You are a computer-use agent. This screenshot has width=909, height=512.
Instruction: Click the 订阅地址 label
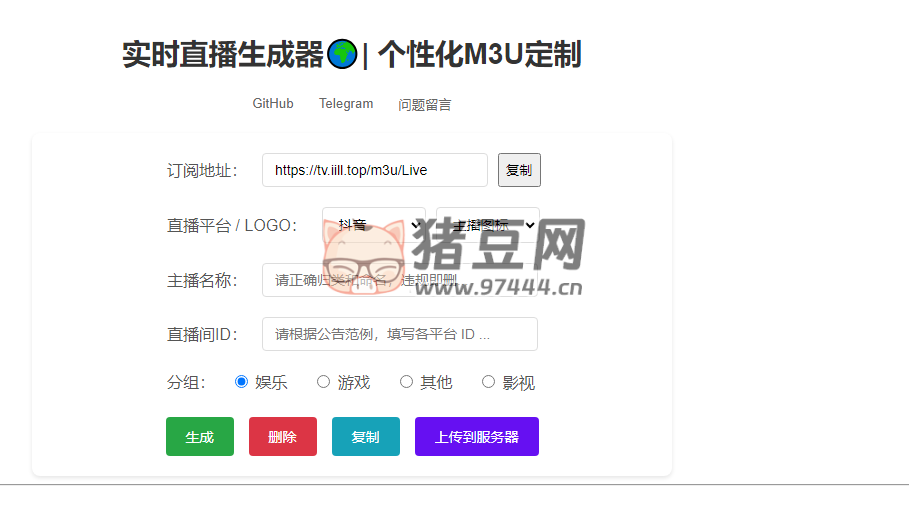[x=202, y=170]
